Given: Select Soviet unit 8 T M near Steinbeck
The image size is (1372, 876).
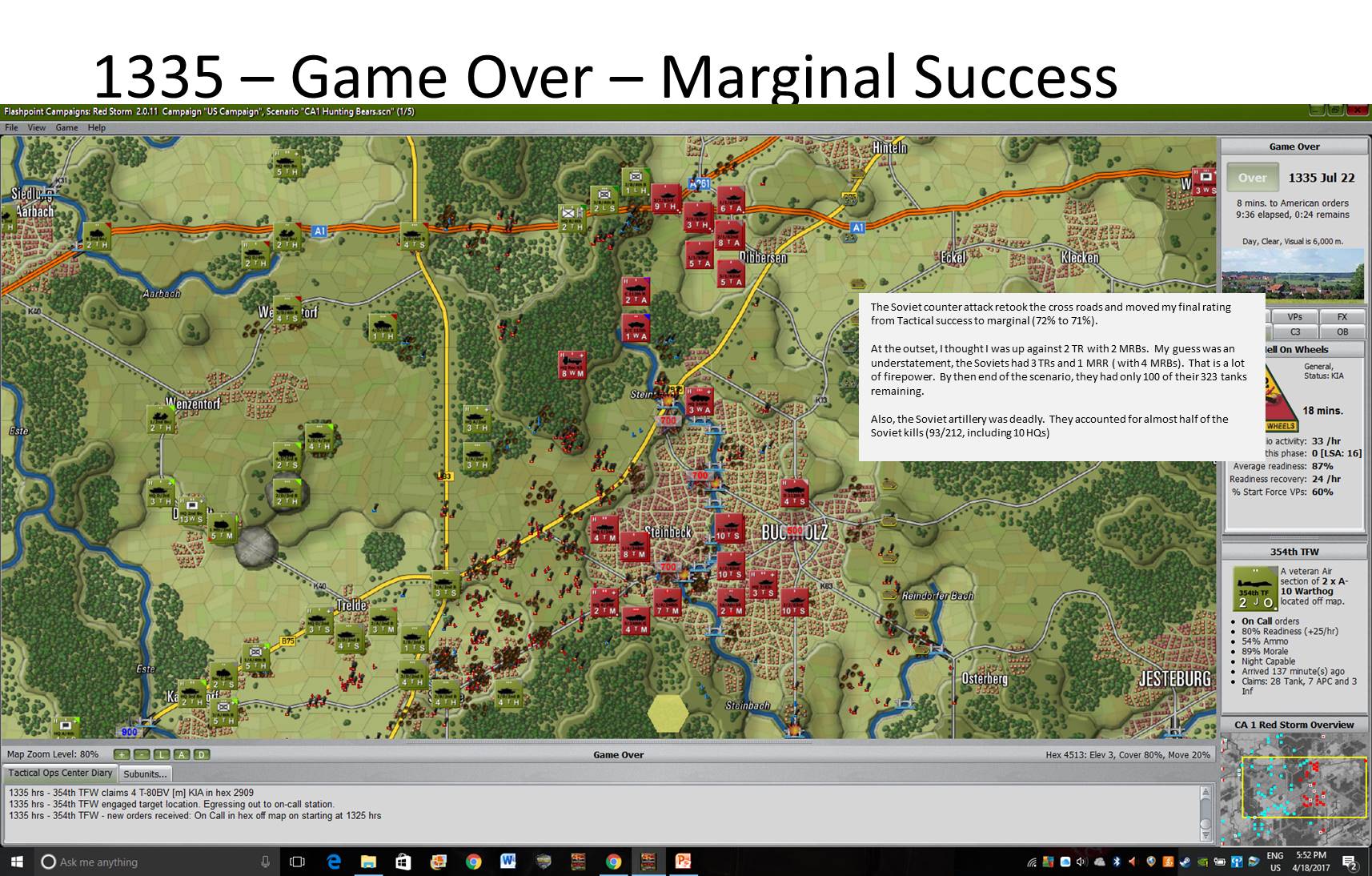Looking at the screenshot, I should point(635,545).
